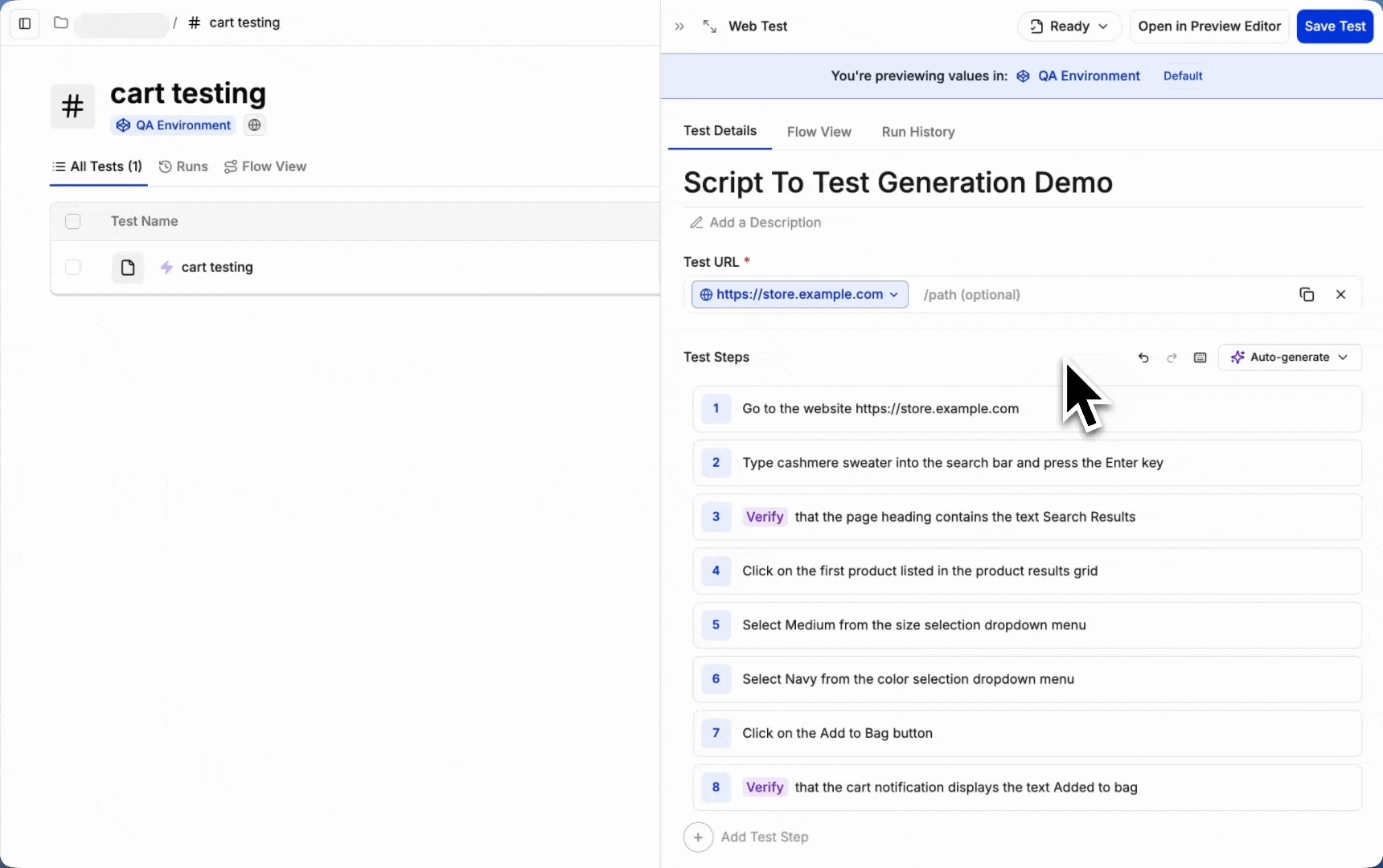Undo the last test step change
The width and height of the screenshot is (1383, 868).
1143,358
